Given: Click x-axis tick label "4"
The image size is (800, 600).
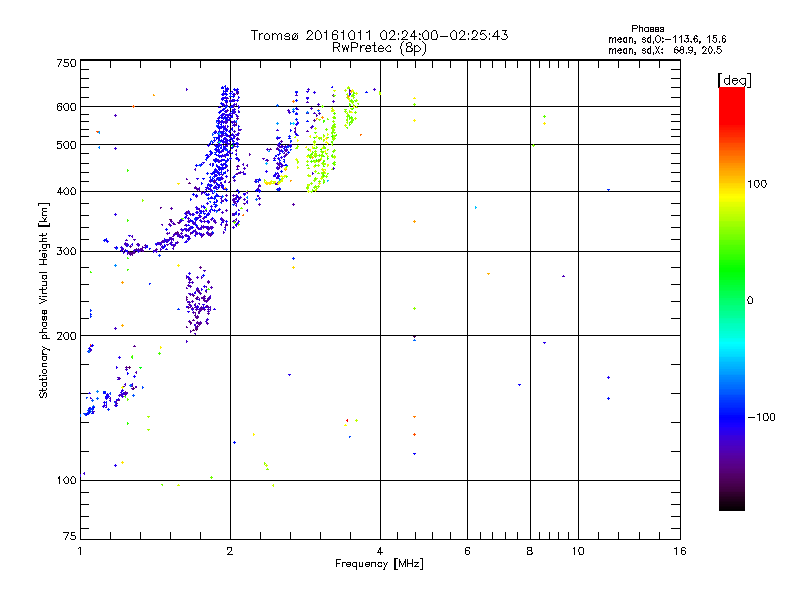Looking at the screenshot, I should coord(380,551).
